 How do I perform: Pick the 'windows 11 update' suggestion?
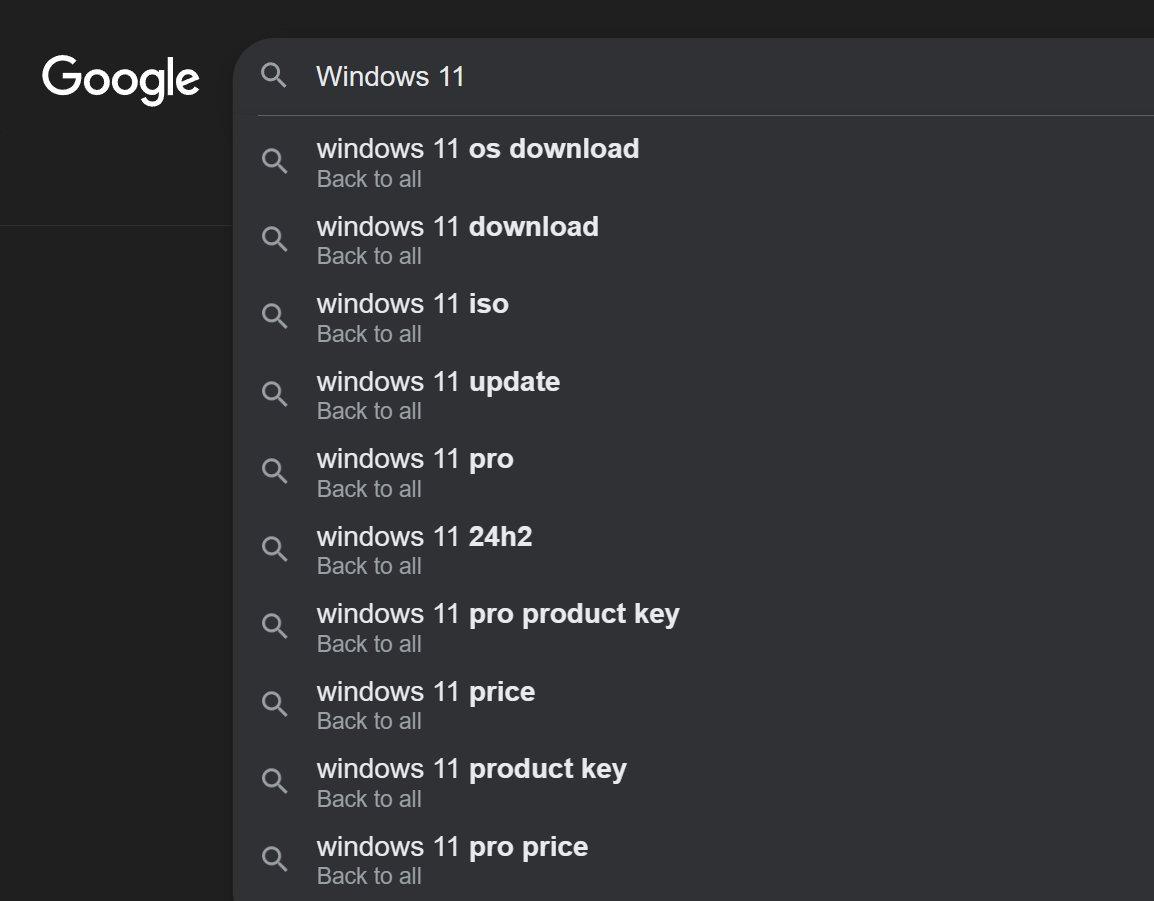coord(693,395)
